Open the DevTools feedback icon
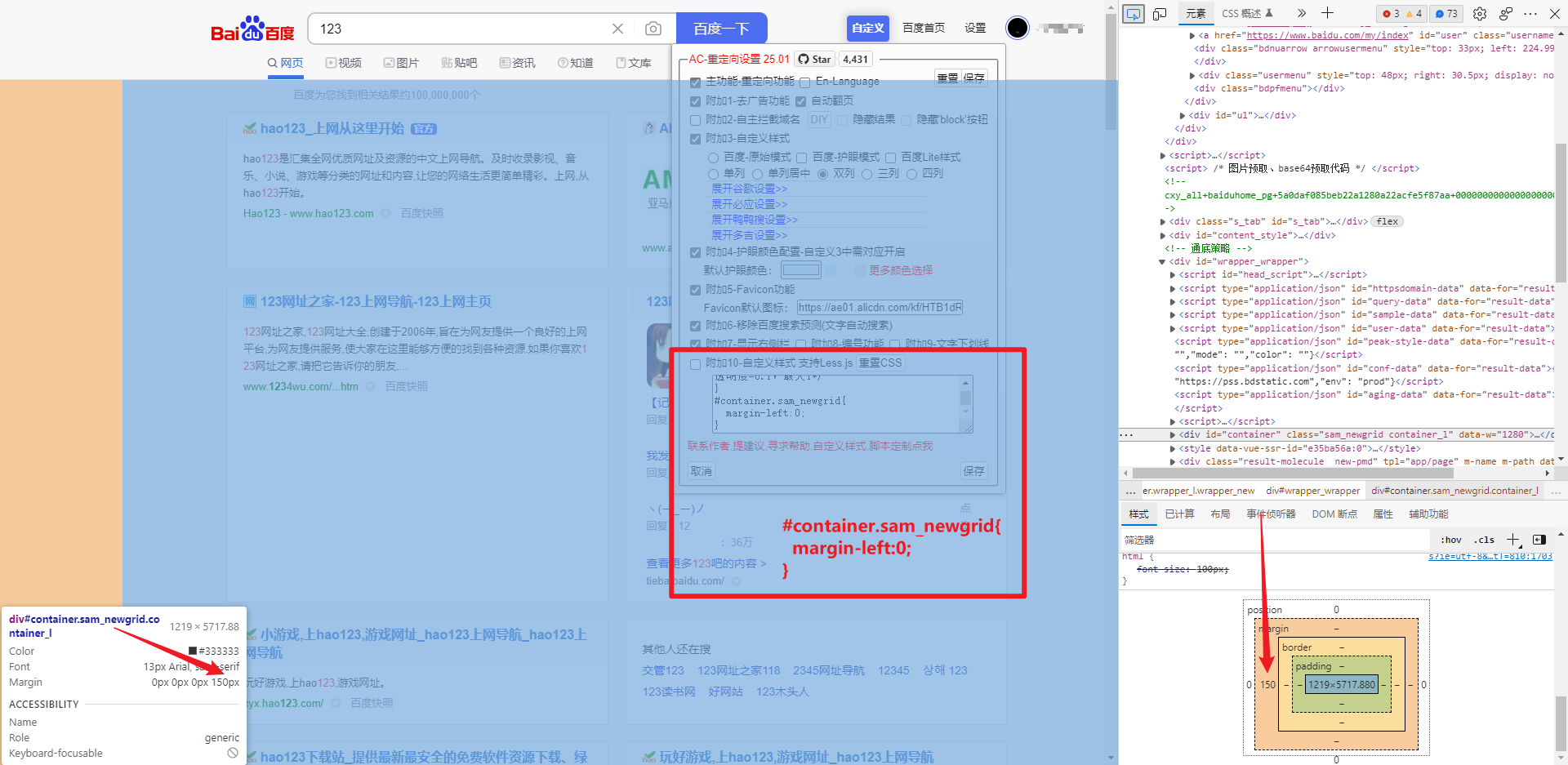Viewport: 1568px width, 765px height. click(1506, 13)
